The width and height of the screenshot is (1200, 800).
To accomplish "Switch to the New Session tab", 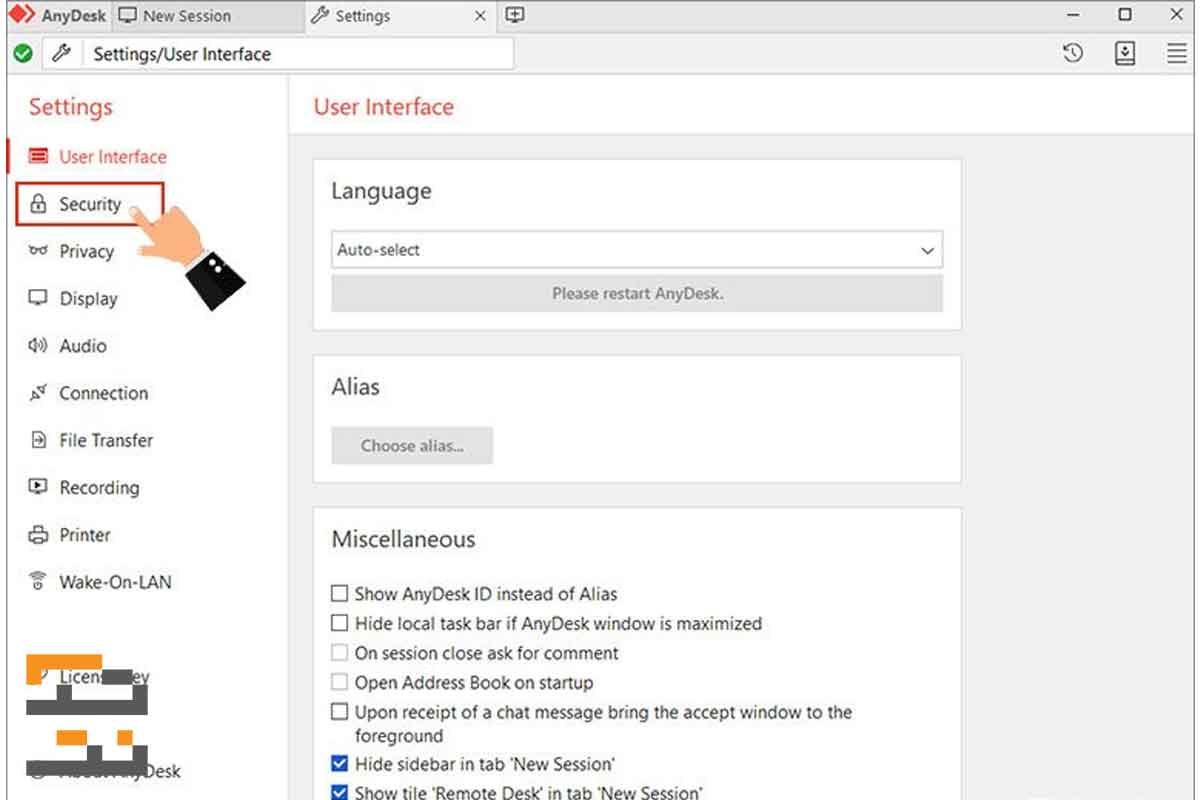I will pyautogui.click(x=186, y=16).
